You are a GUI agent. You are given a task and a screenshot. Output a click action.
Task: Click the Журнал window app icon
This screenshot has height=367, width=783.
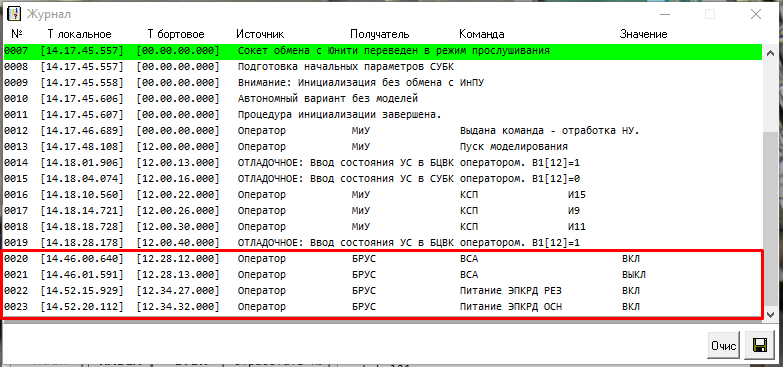point(13,13)
